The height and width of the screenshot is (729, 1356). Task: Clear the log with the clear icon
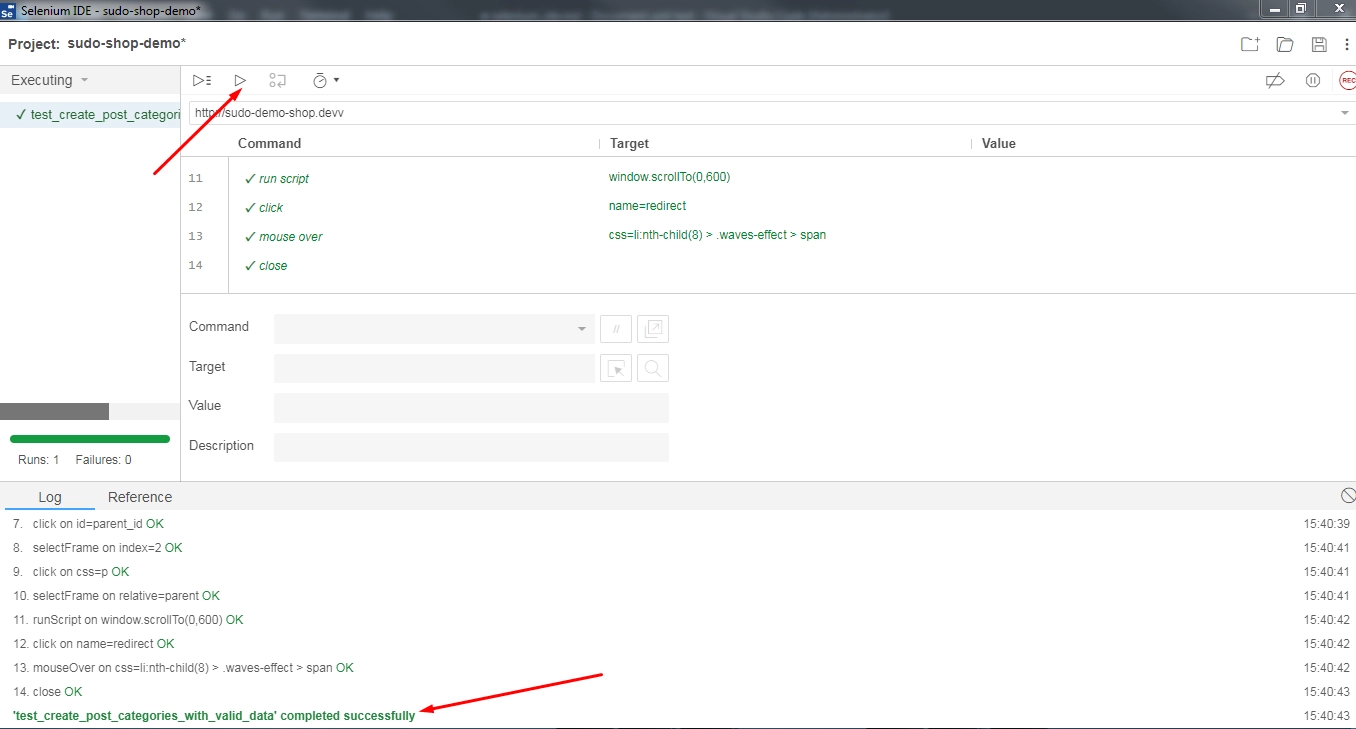1347,496
